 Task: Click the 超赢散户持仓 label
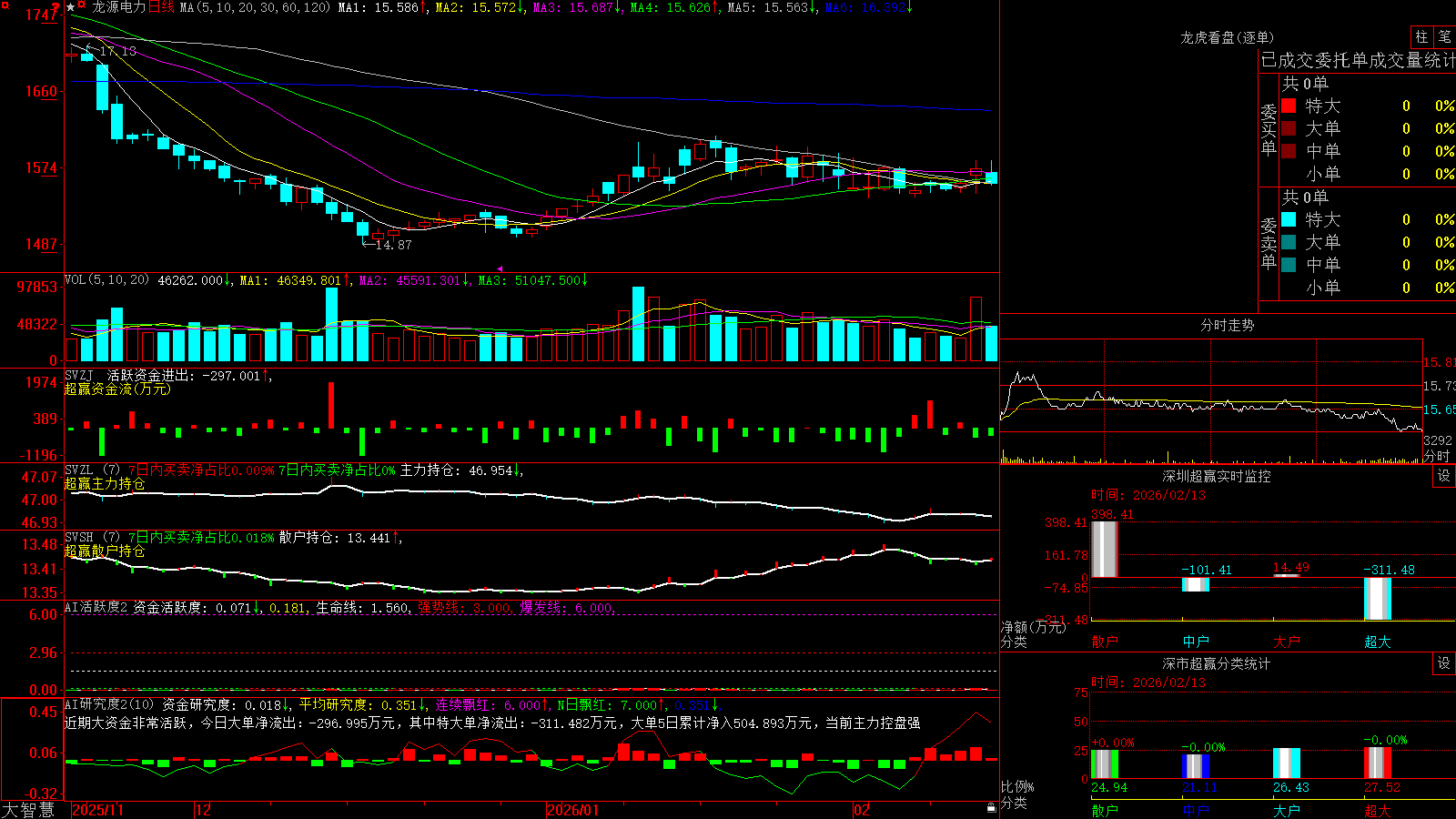click(105, 551)
